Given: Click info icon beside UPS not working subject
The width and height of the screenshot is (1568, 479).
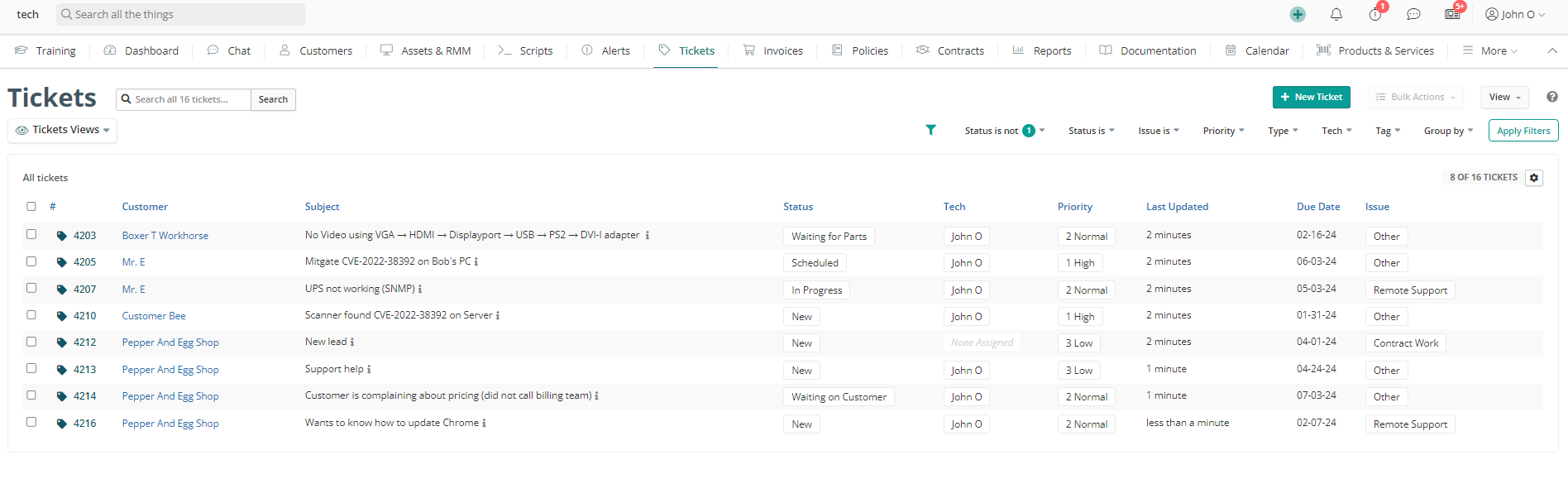Looking at the screenshot, I should (420, 290).
